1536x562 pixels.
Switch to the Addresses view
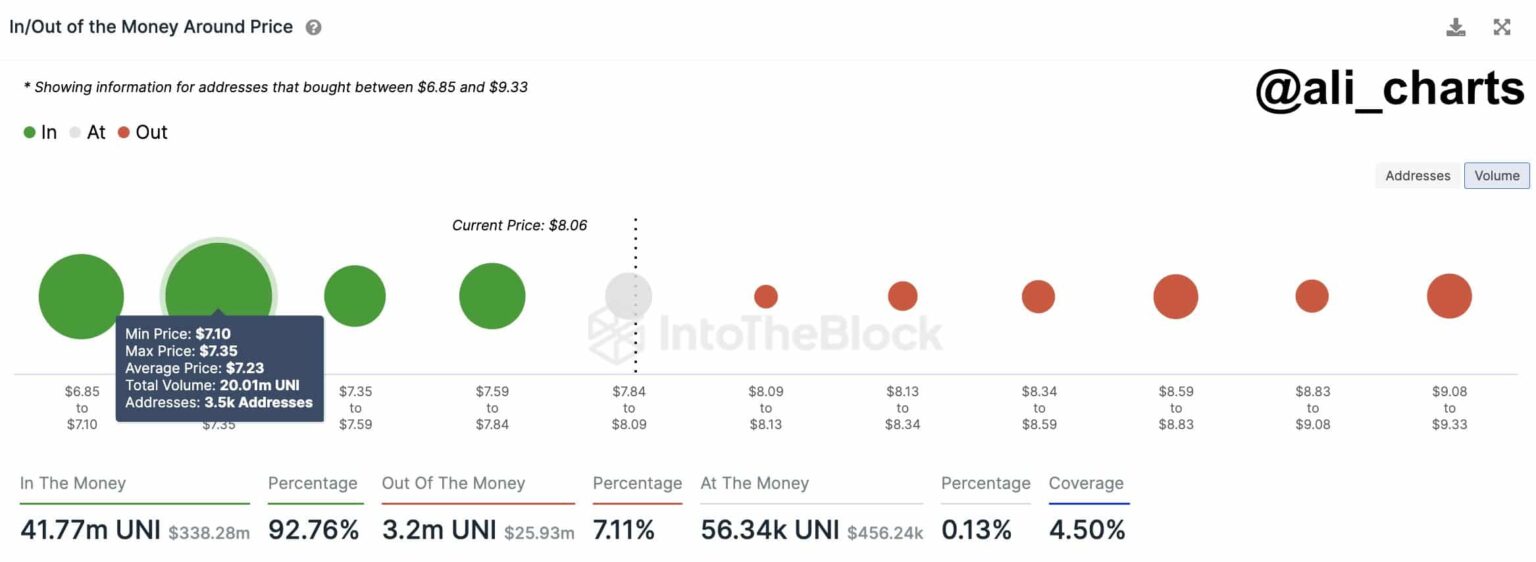(x=1417, y=176)
